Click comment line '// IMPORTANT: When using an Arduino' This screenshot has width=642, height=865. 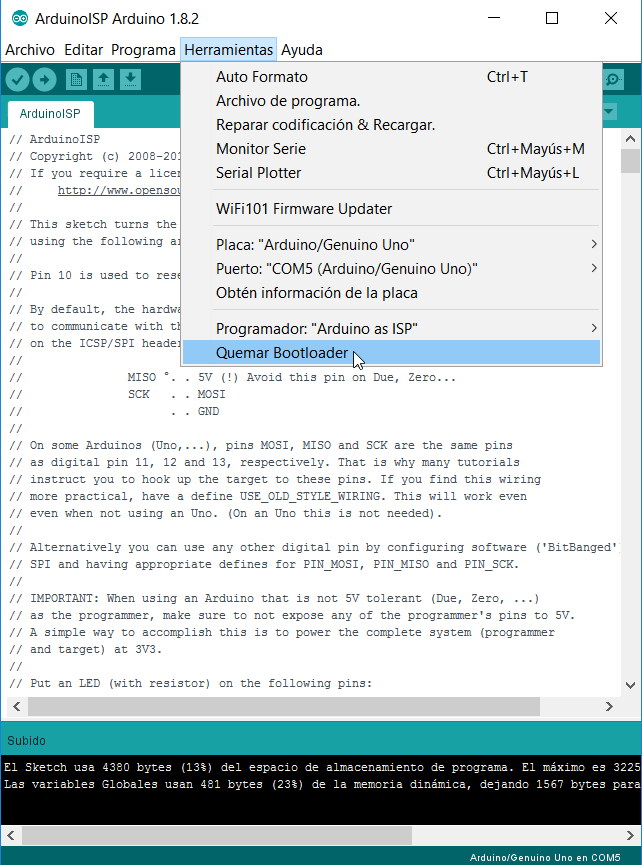coord(274,599)
